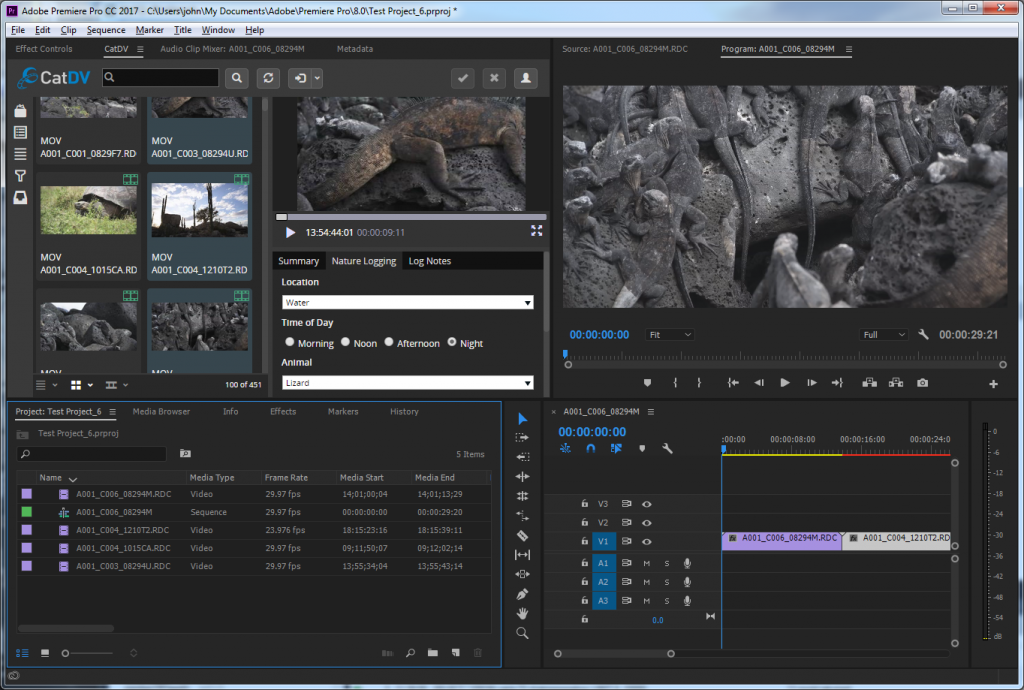Open timeline display settings wrench

(x=667, y=448)
